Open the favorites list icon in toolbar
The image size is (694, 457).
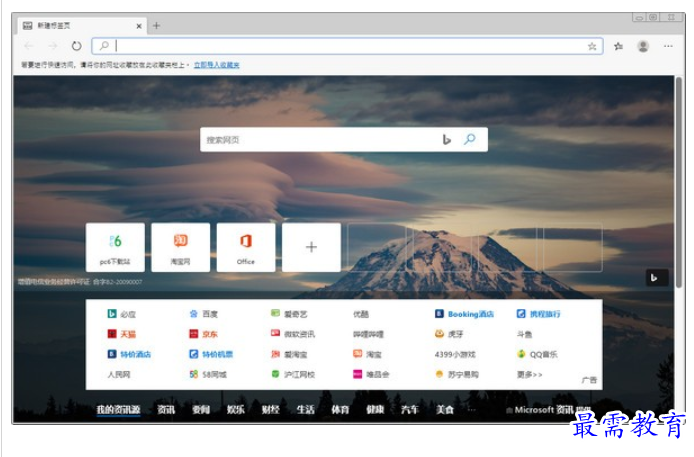(x=618, y=46)
